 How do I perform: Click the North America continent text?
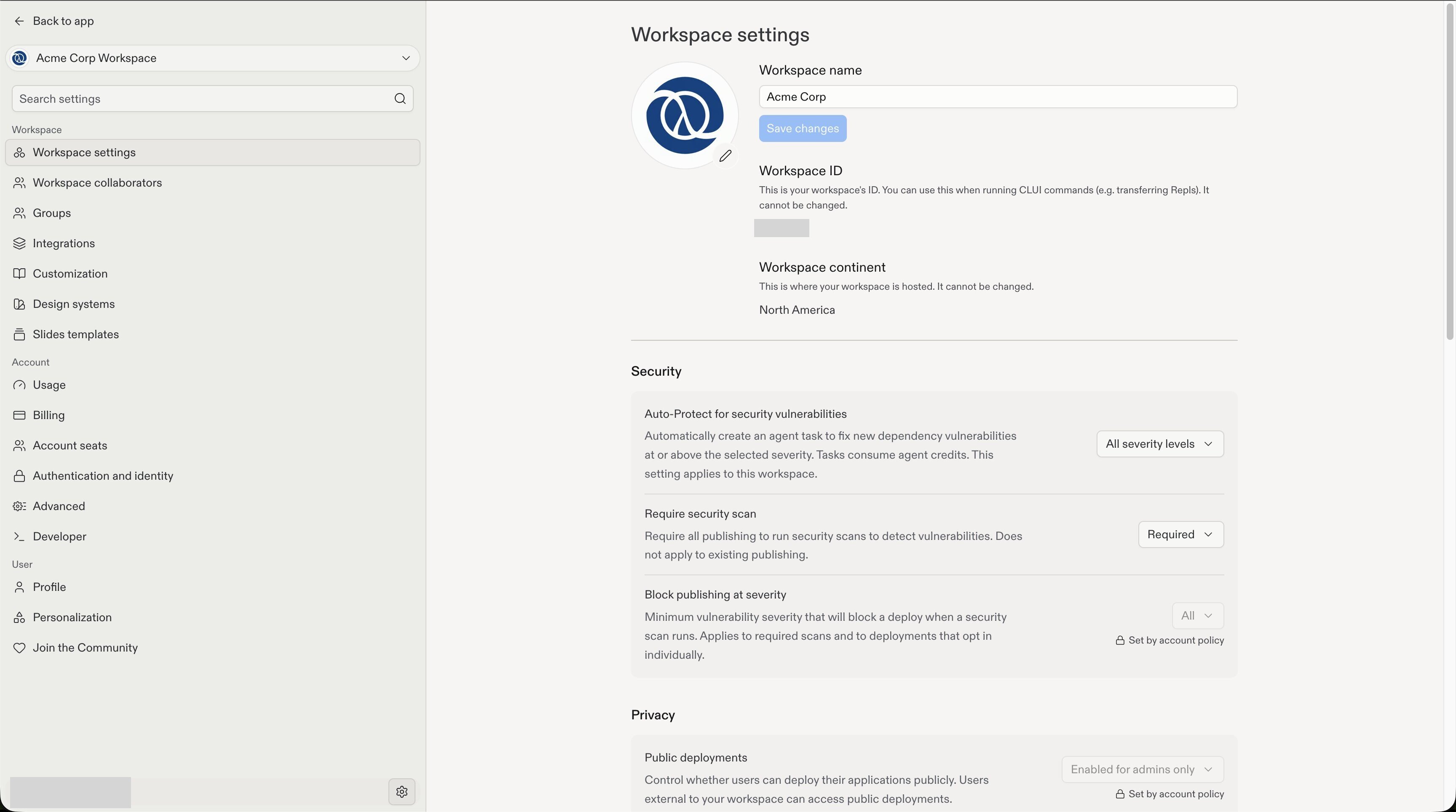pyautogui.click(x=797, y=310)
